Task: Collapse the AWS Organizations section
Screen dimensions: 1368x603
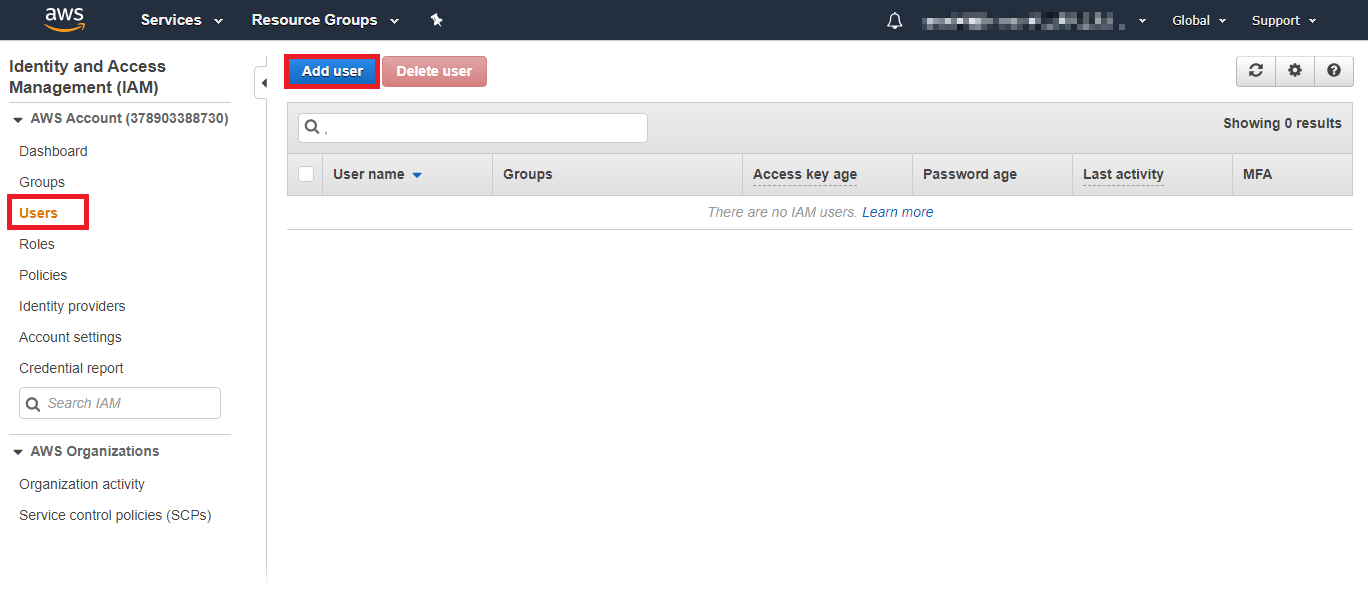Action: point(18,452)
